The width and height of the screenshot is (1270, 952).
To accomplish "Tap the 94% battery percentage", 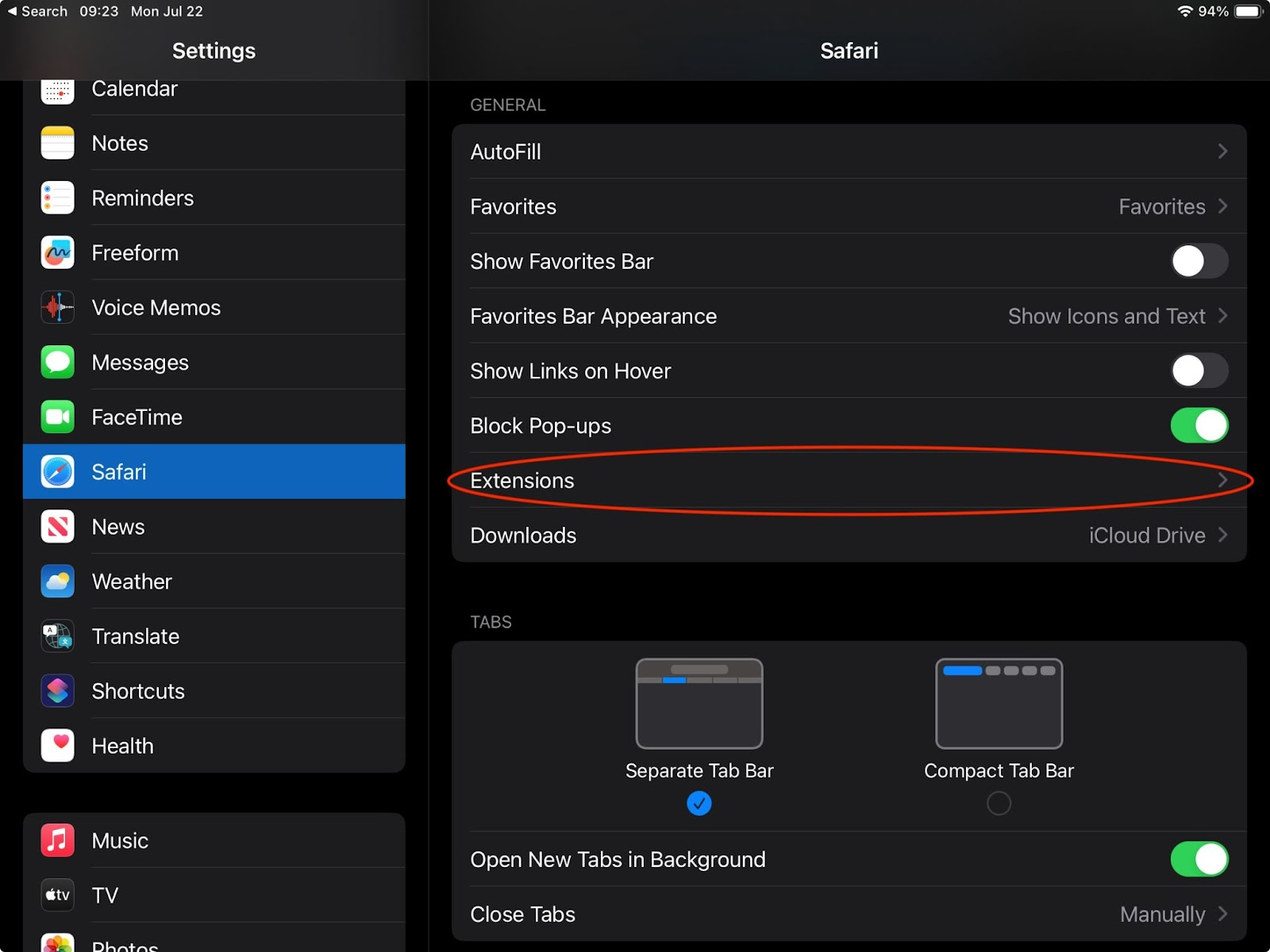I will pyautogui.click(x=1213, y=11).
